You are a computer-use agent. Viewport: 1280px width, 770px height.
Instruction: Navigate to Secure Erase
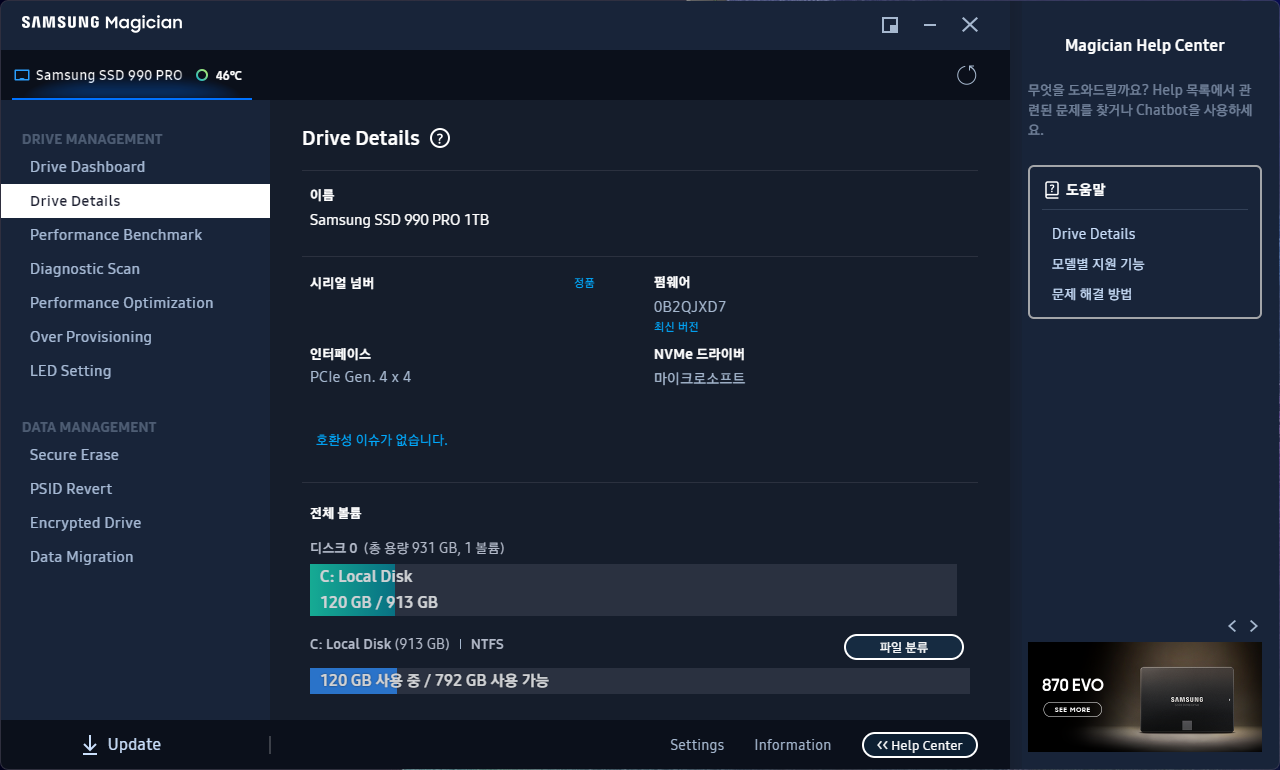(74, 454)
